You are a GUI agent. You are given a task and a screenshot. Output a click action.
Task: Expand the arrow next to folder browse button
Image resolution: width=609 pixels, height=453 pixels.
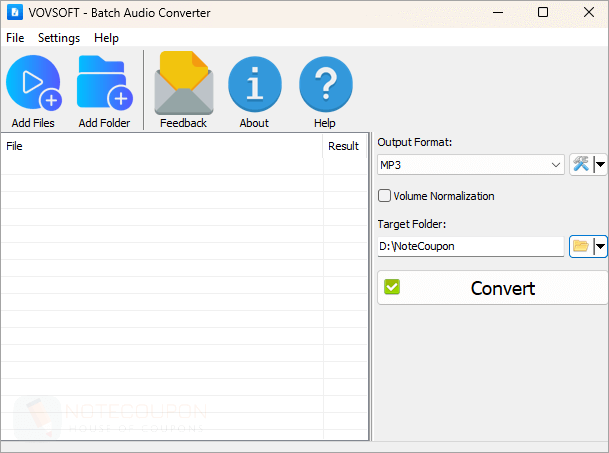(x=600, y=246)
